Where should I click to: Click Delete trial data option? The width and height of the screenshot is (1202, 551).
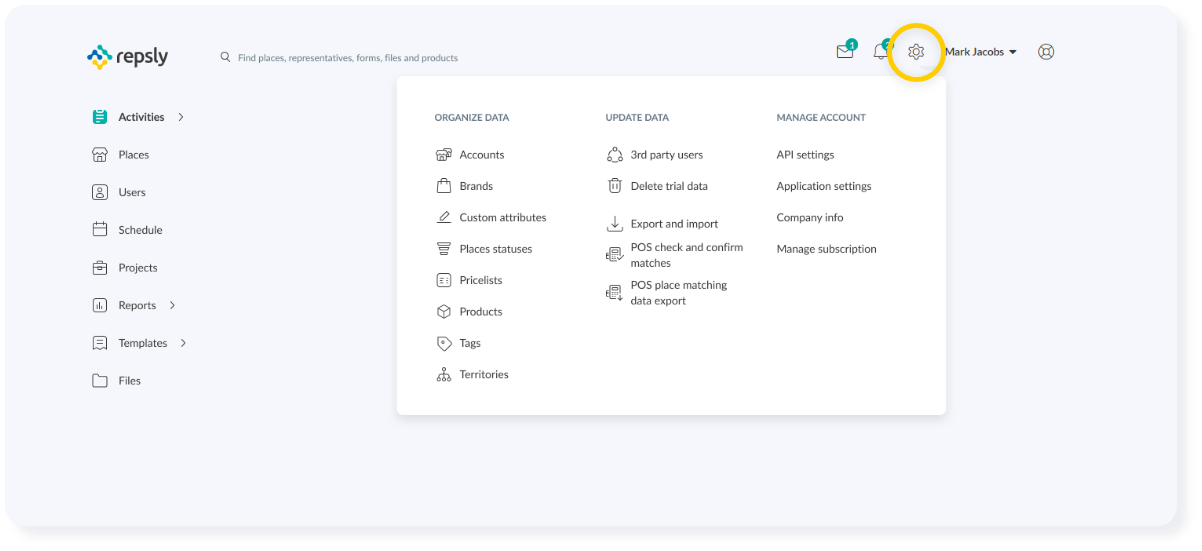(x=668, y=186)
